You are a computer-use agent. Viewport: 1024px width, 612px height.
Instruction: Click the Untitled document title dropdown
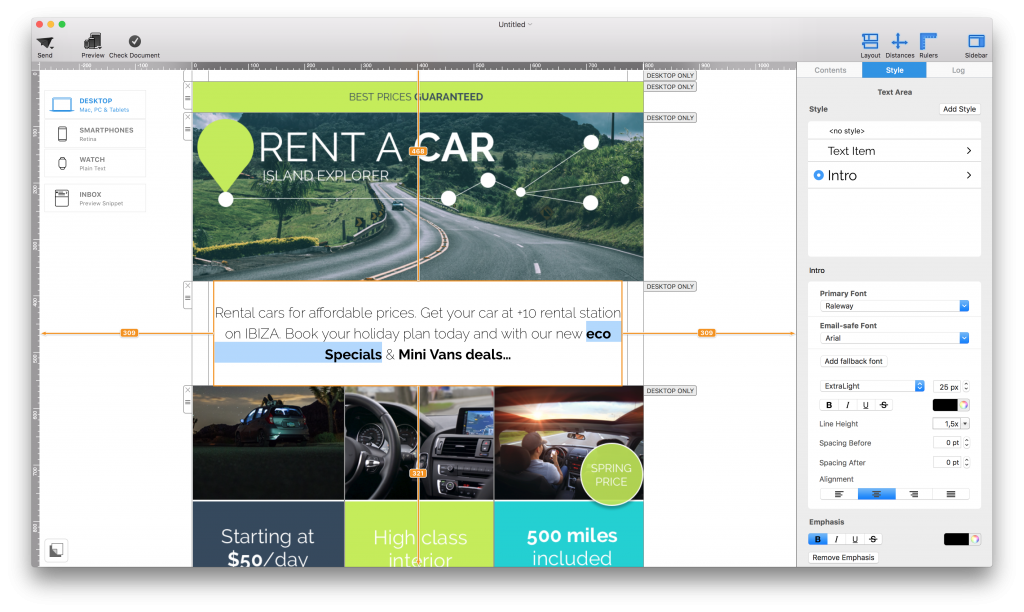point(515,24)
